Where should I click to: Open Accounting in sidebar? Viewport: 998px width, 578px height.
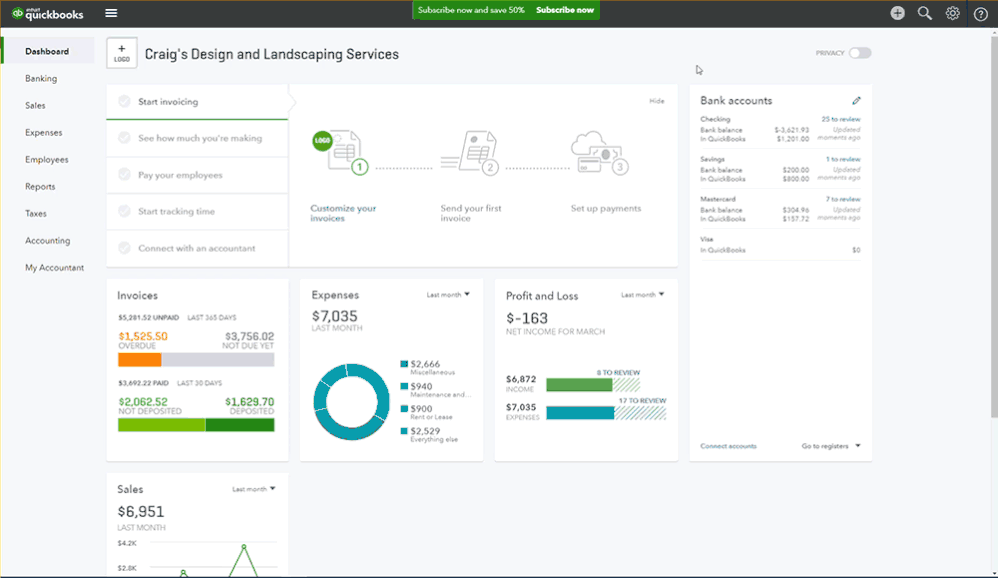point(48,241)
